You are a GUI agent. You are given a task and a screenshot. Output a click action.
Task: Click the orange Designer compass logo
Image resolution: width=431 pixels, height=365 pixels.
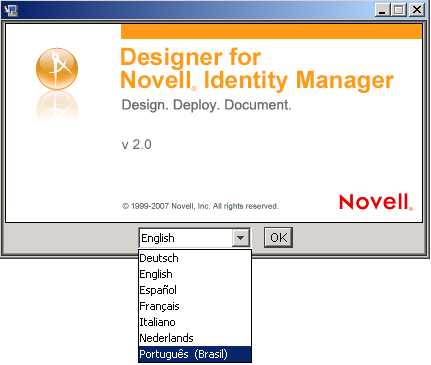click(57, 69)
